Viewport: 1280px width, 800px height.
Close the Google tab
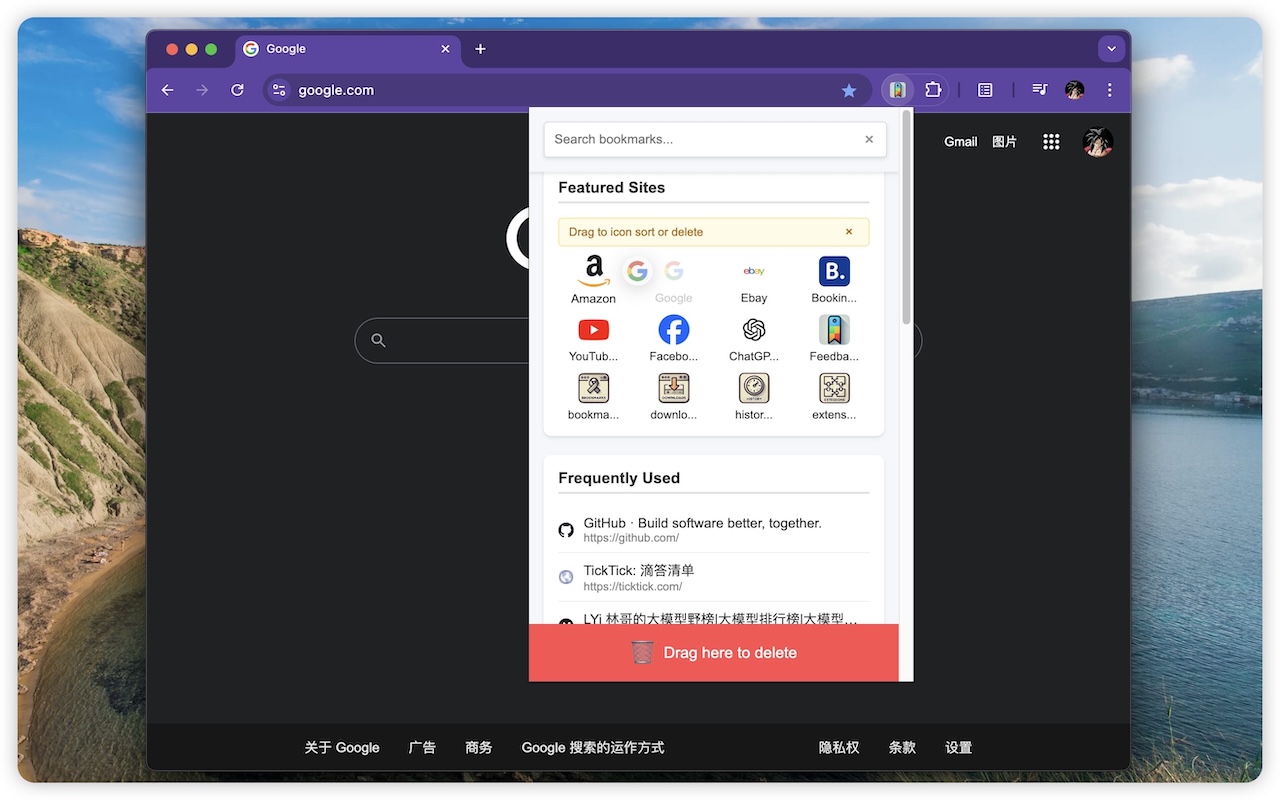coord(445,49)
